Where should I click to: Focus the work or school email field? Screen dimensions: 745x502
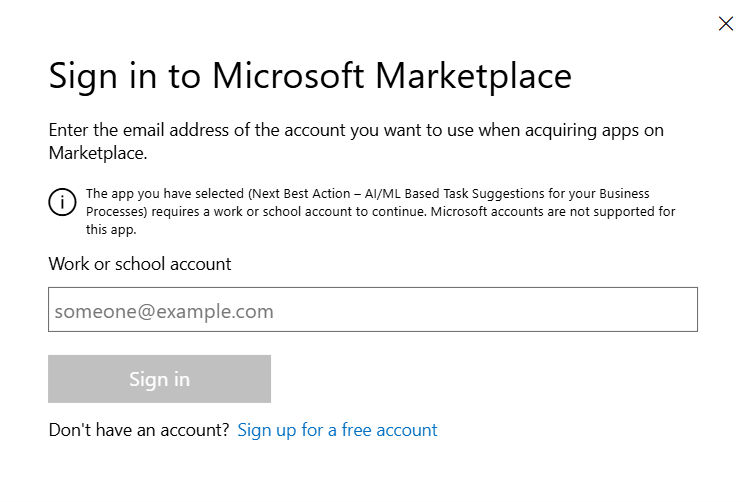[x=372, y=310]
